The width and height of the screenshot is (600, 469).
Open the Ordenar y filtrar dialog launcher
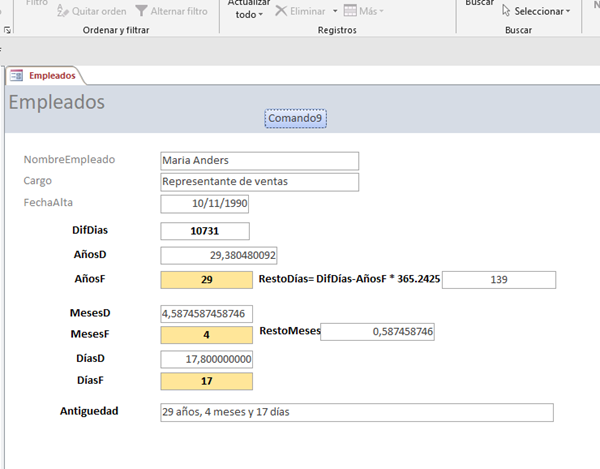tap(8, 31)
